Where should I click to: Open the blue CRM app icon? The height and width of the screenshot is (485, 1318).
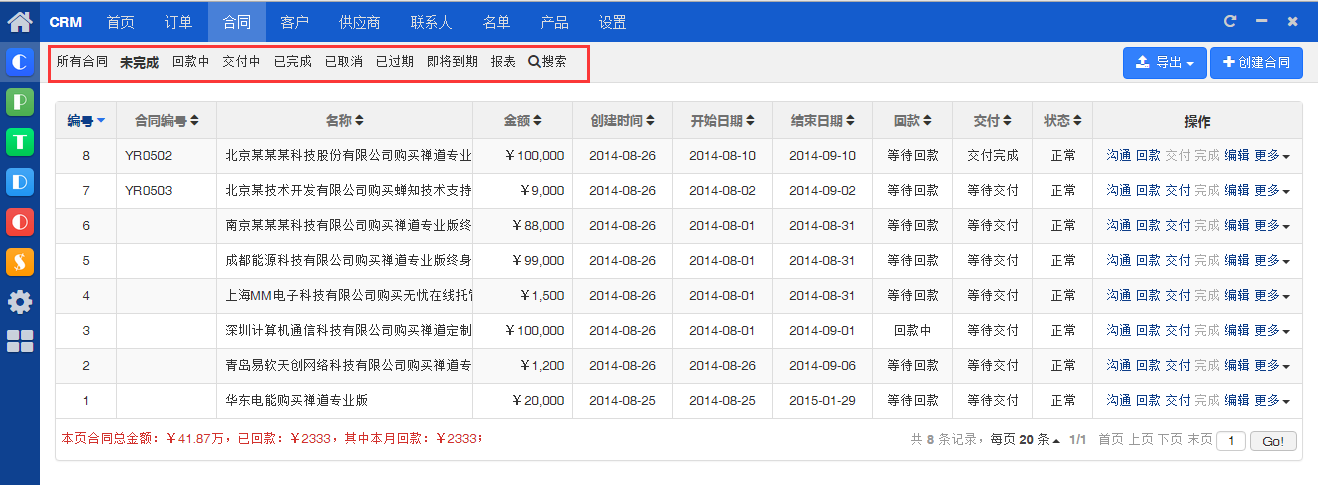pos(20,63)
